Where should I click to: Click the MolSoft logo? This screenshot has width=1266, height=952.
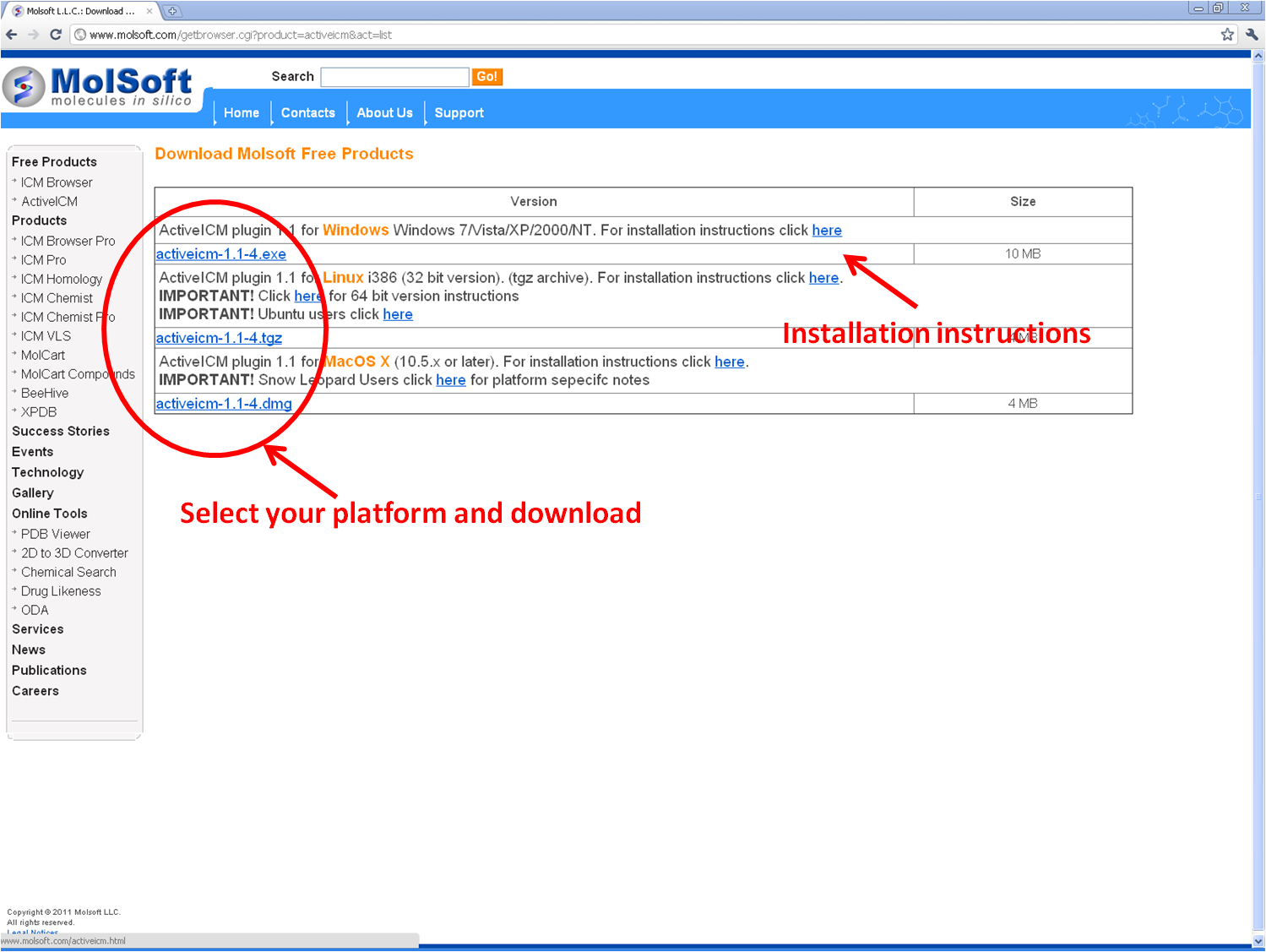98,87
